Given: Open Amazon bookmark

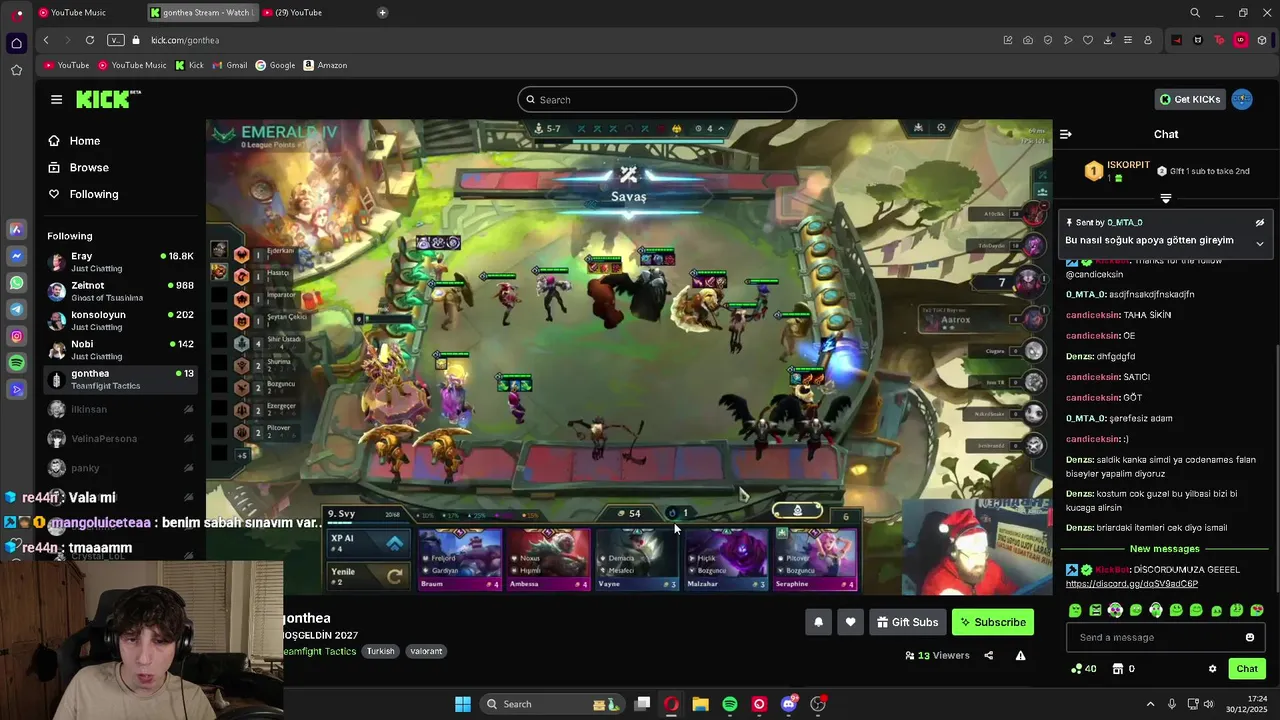Looking at the screenshot, I should (325, 65).
